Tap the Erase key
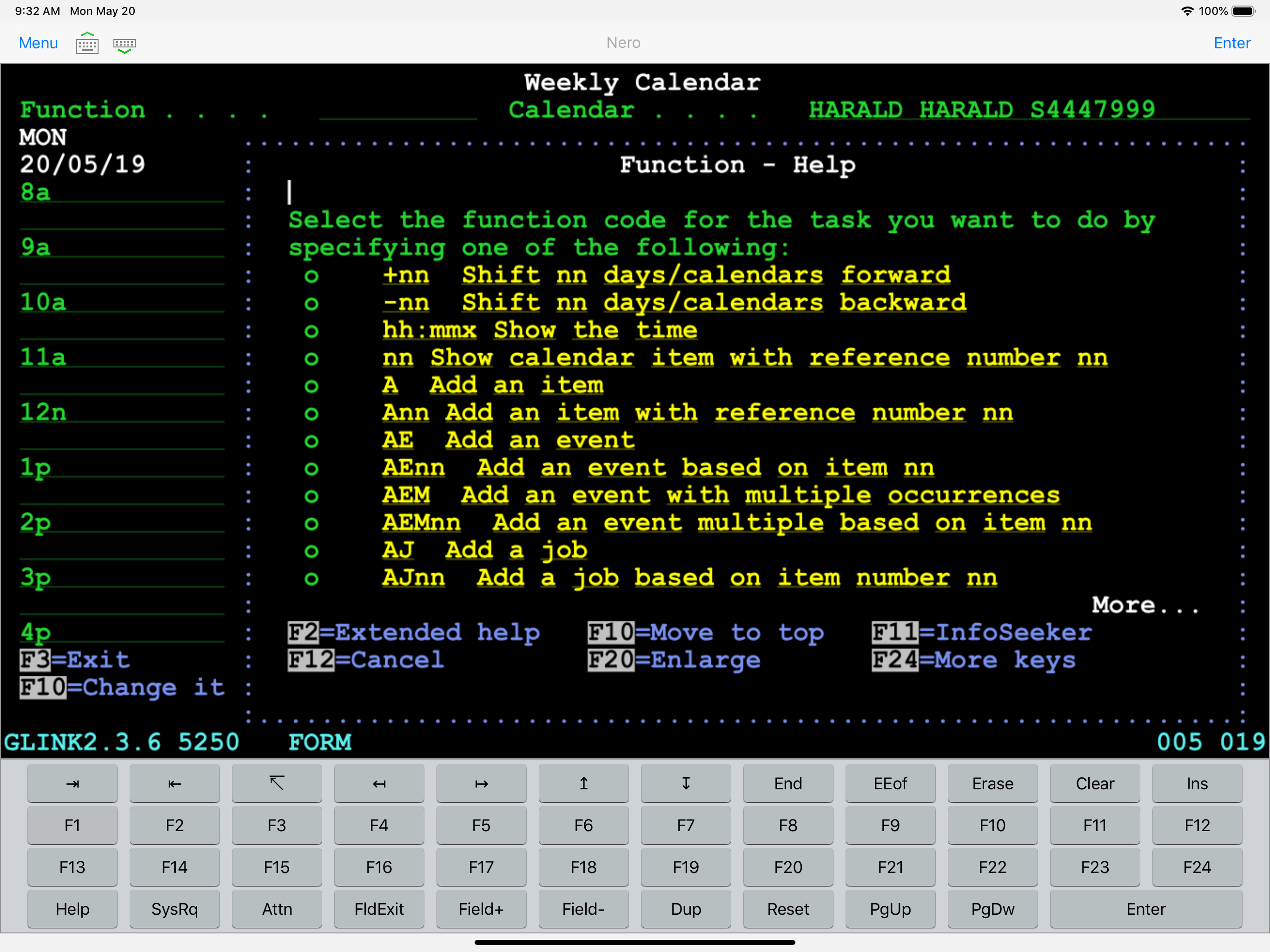Image resolution: width=1270 pixels, height=952 pixels. 992,783
